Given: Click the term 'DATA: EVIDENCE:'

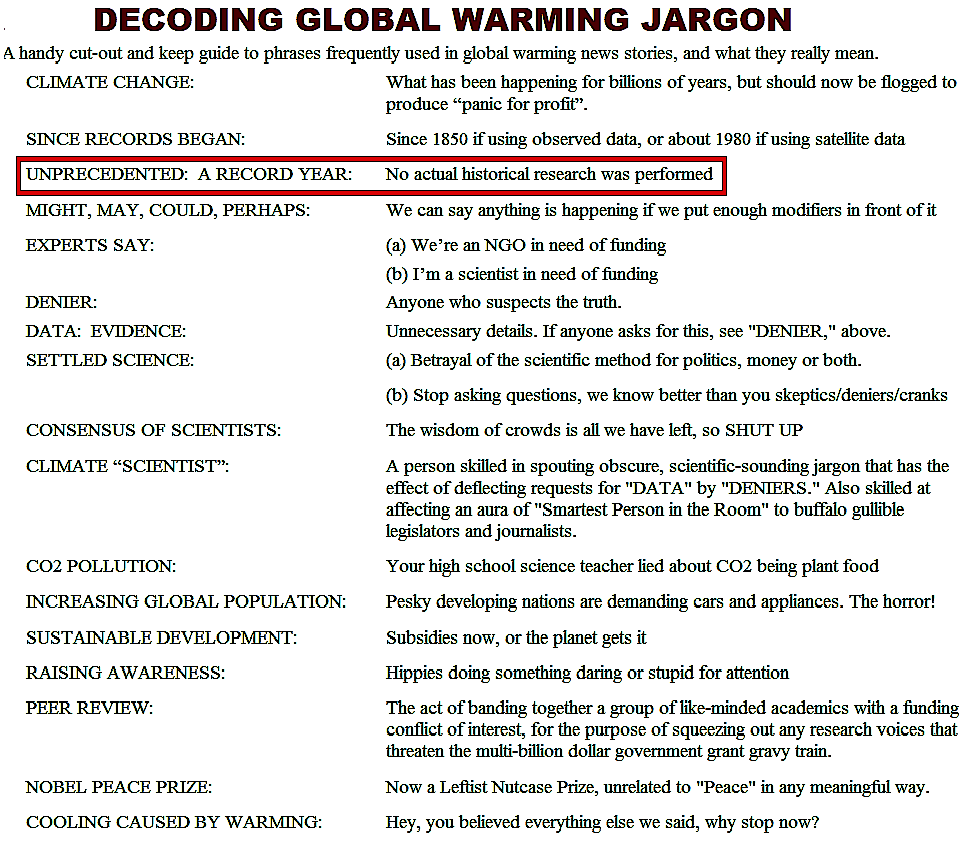Looking at the screenshot, I should [106, 331].
